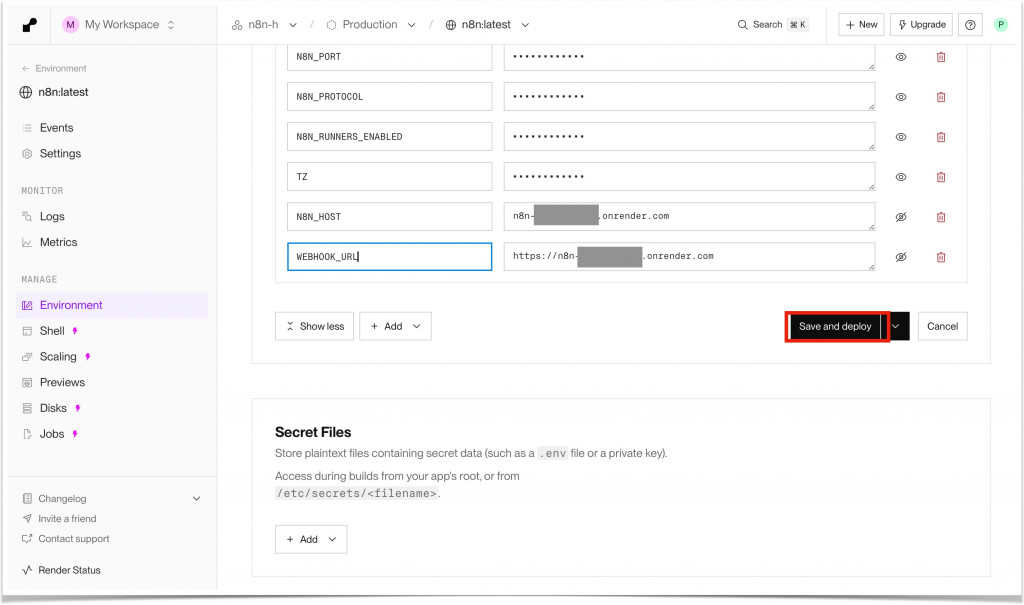Click the N8N_HOST value field
This screenshot has height=605, width=1024.
coord(689,217)
